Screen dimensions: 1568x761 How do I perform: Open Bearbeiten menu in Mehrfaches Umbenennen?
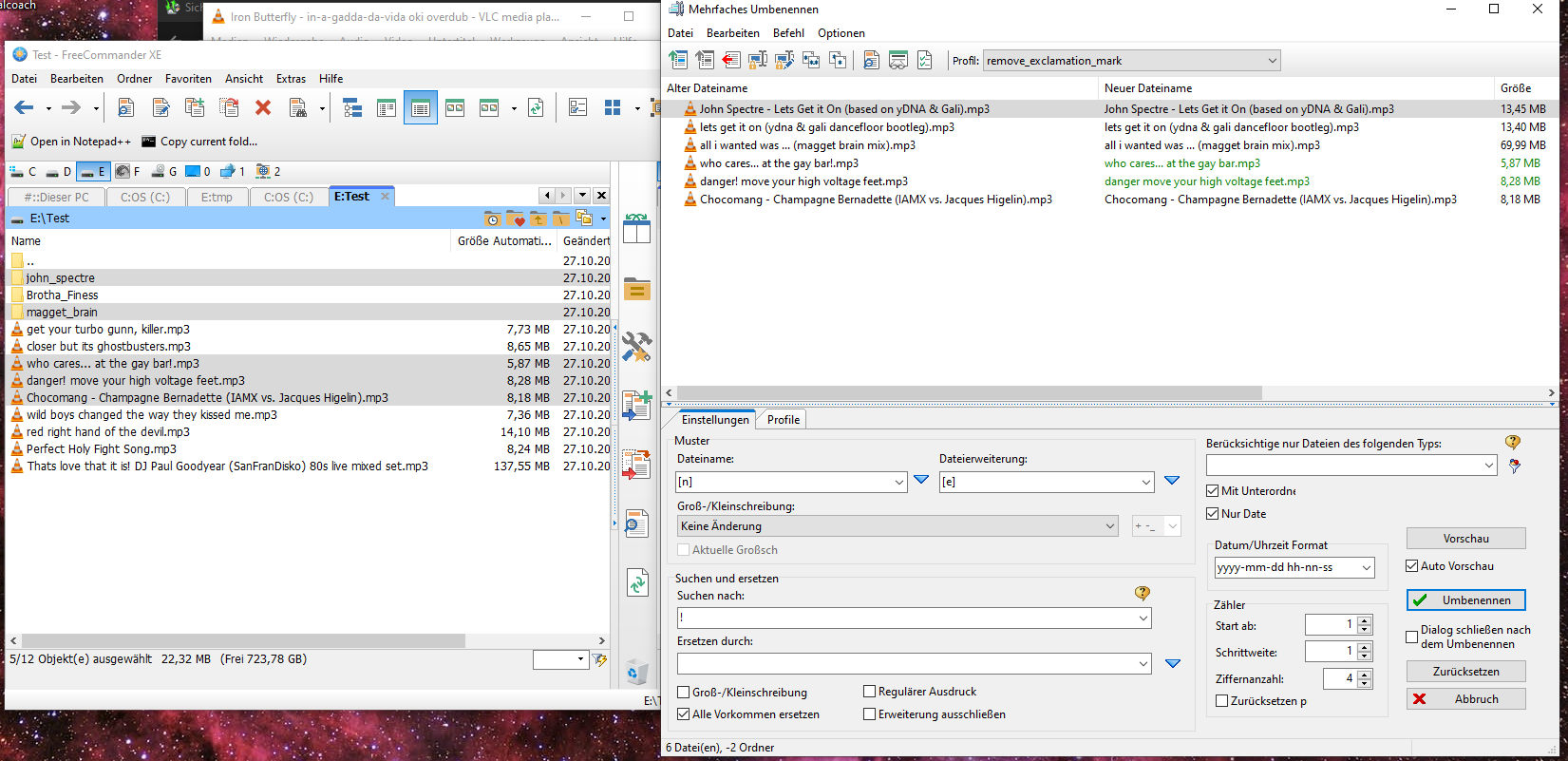[x=732, y=33]
